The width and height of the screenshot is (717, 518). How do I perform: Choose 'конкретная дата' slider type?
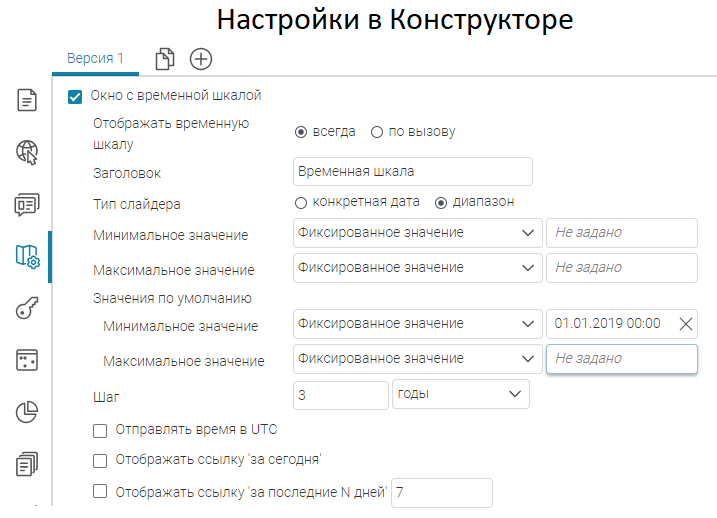coord(301,203)
